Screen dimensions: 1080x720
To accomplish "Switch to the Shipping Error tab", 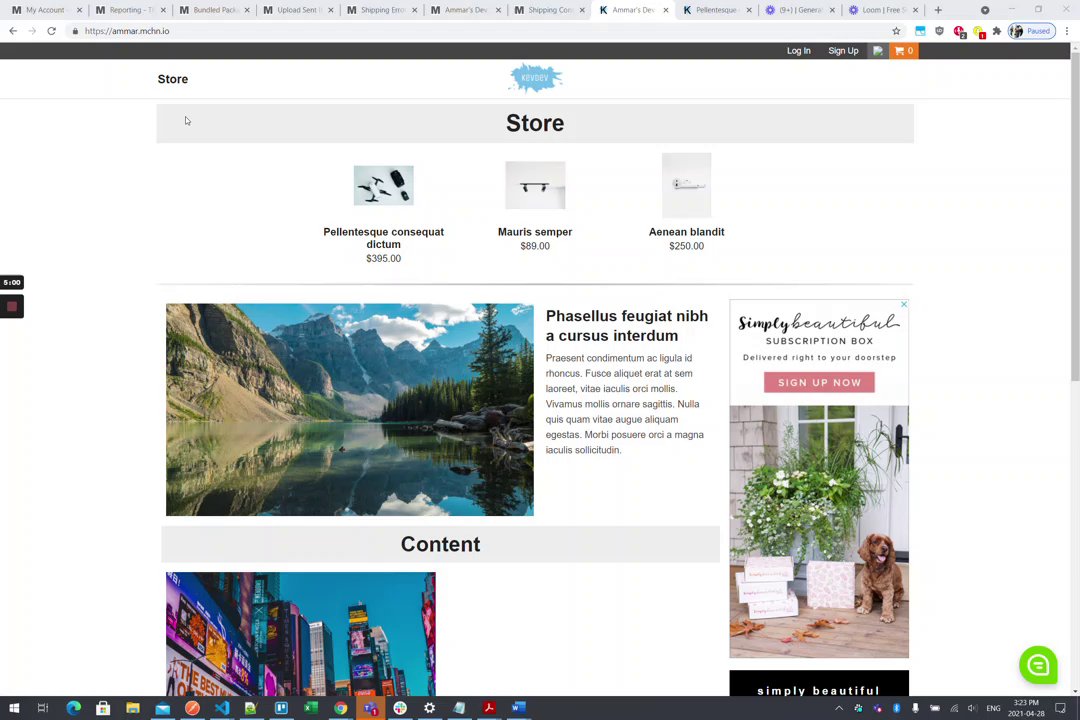I will tap(382, 10).
